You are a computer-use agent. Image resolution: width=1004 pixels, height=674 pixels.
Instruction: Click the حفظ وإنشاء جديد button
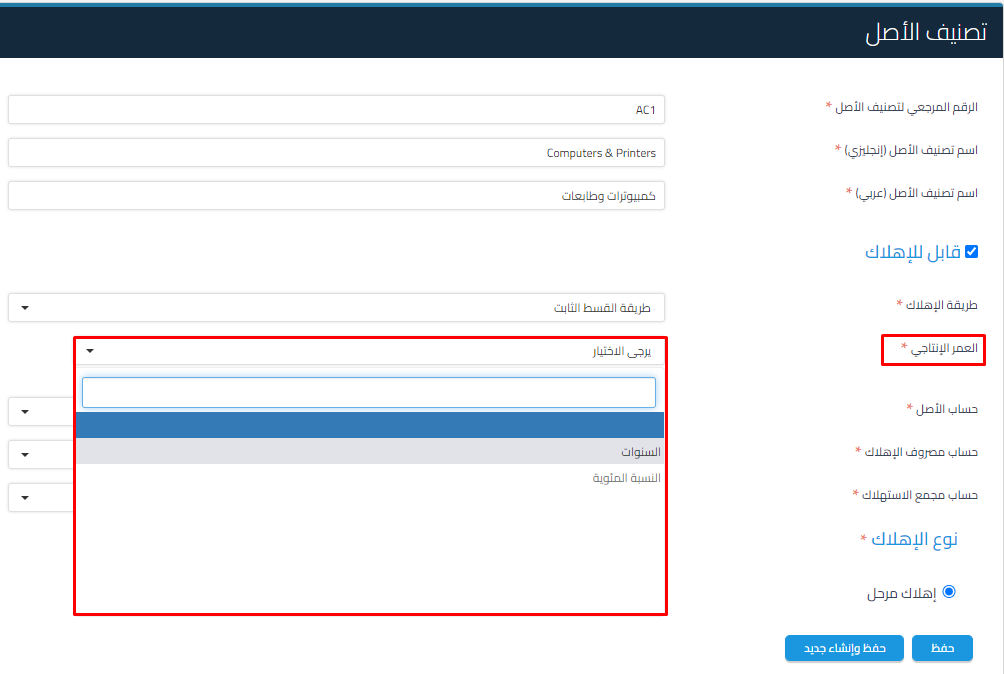(843, 648)
